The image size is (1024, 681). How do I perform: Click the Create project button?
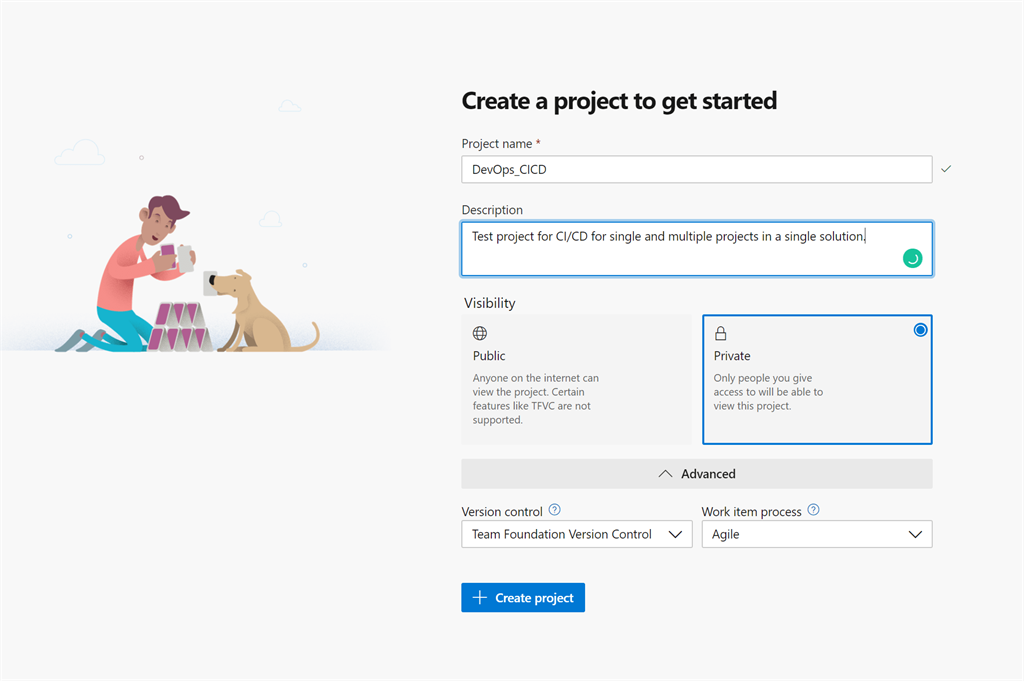(x=522, y=597)
